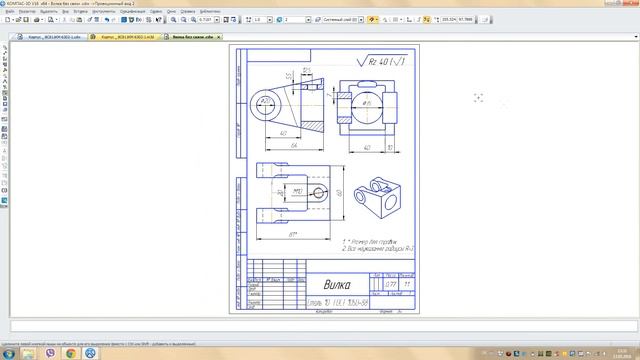Open the zoom scale dropdown arrow

tap(217, 20)
